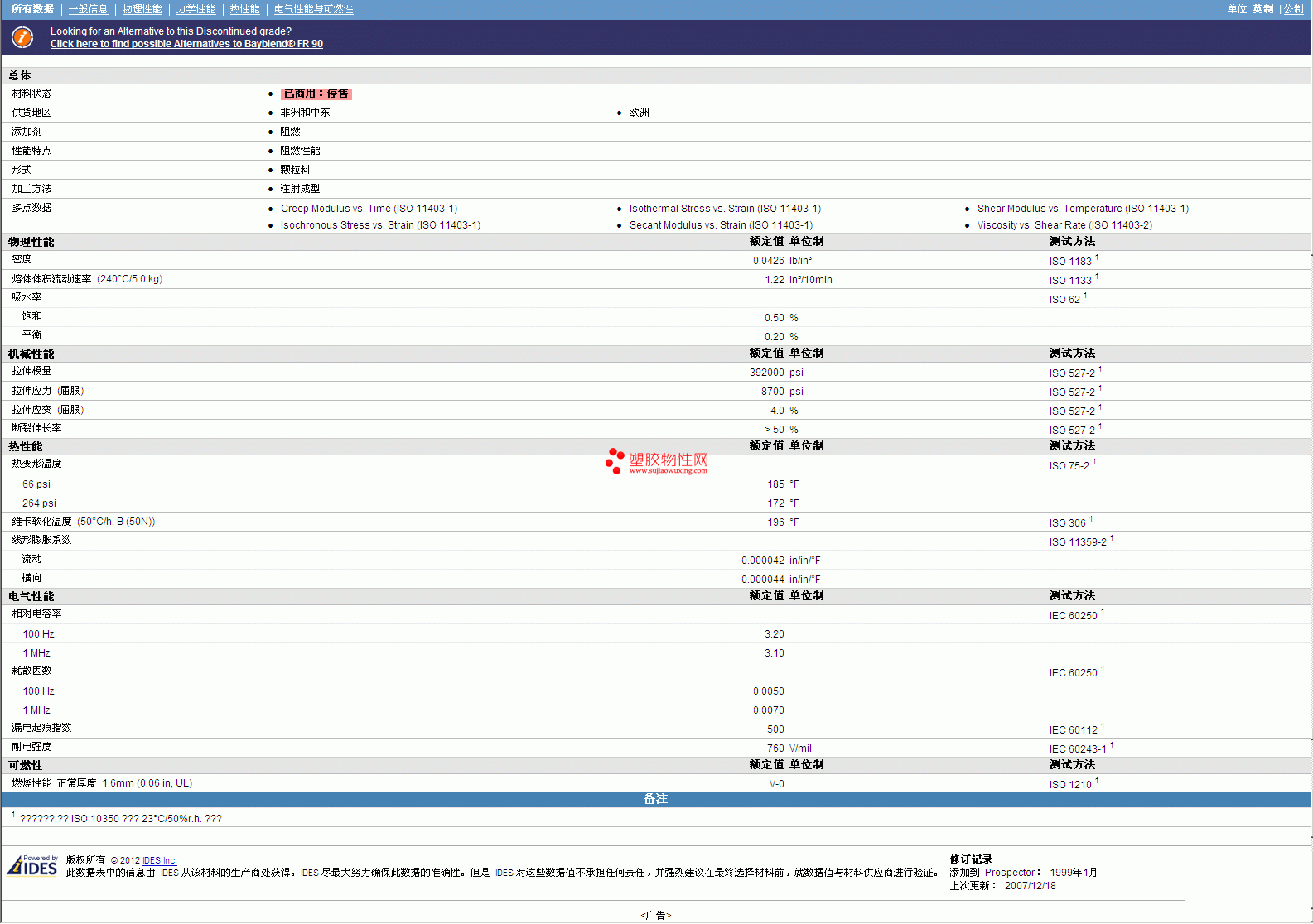
Task: Click the 非洲和中东 availability region
Action: (x=305, y=113)
